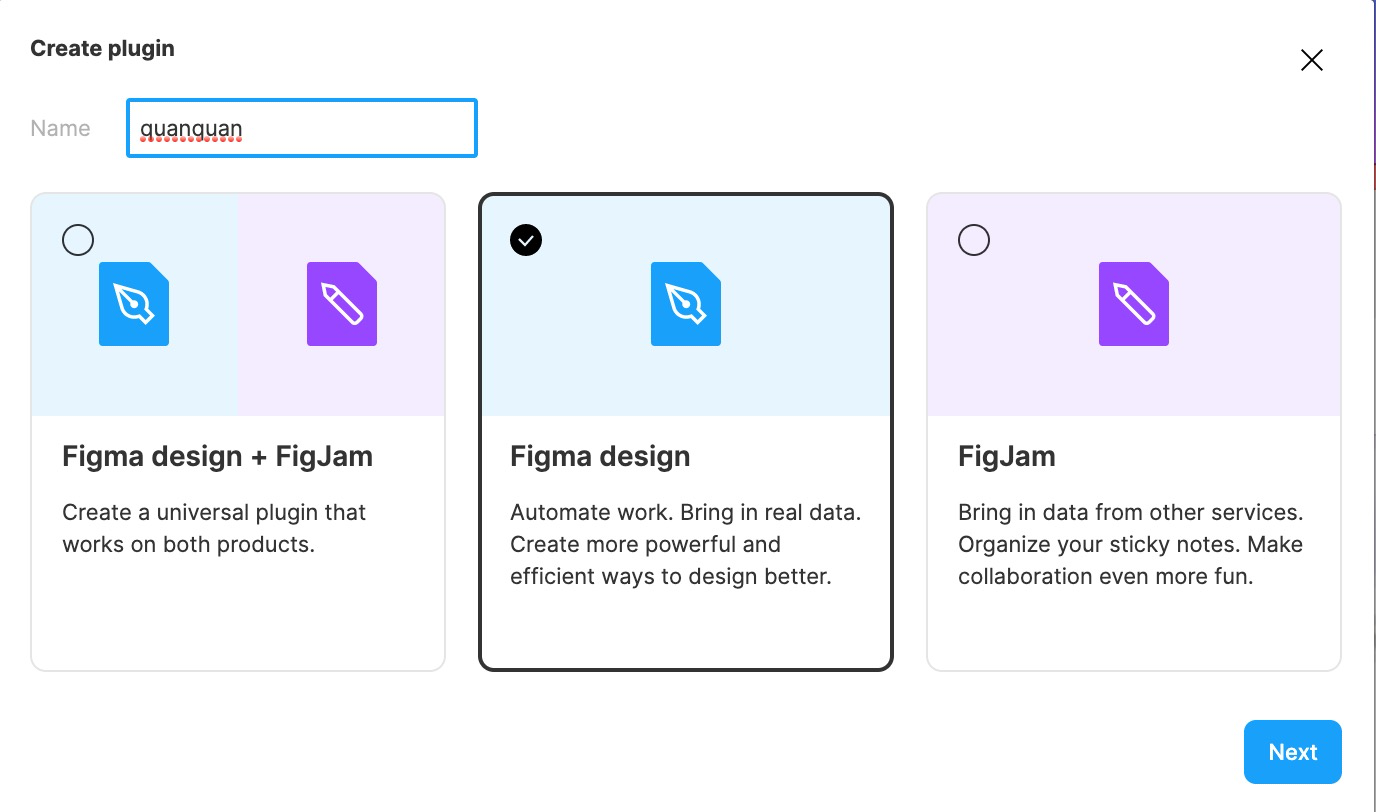Select the Figma design + FigJam radio button
The height and width of the screenshot is (812, 1376).
click(x=78, y=240)
